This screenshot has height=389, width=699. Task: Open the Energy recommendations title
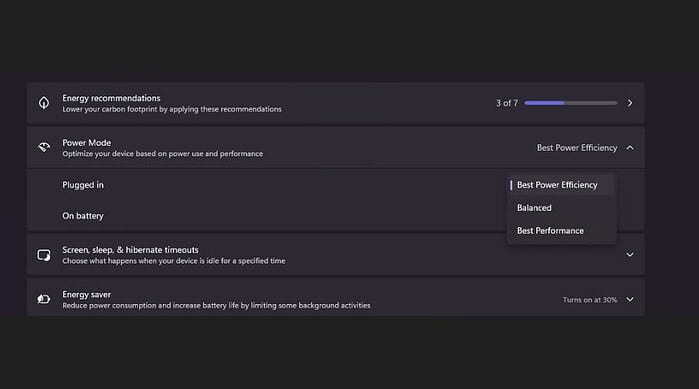pyautogui.click(x=111, y=98)
